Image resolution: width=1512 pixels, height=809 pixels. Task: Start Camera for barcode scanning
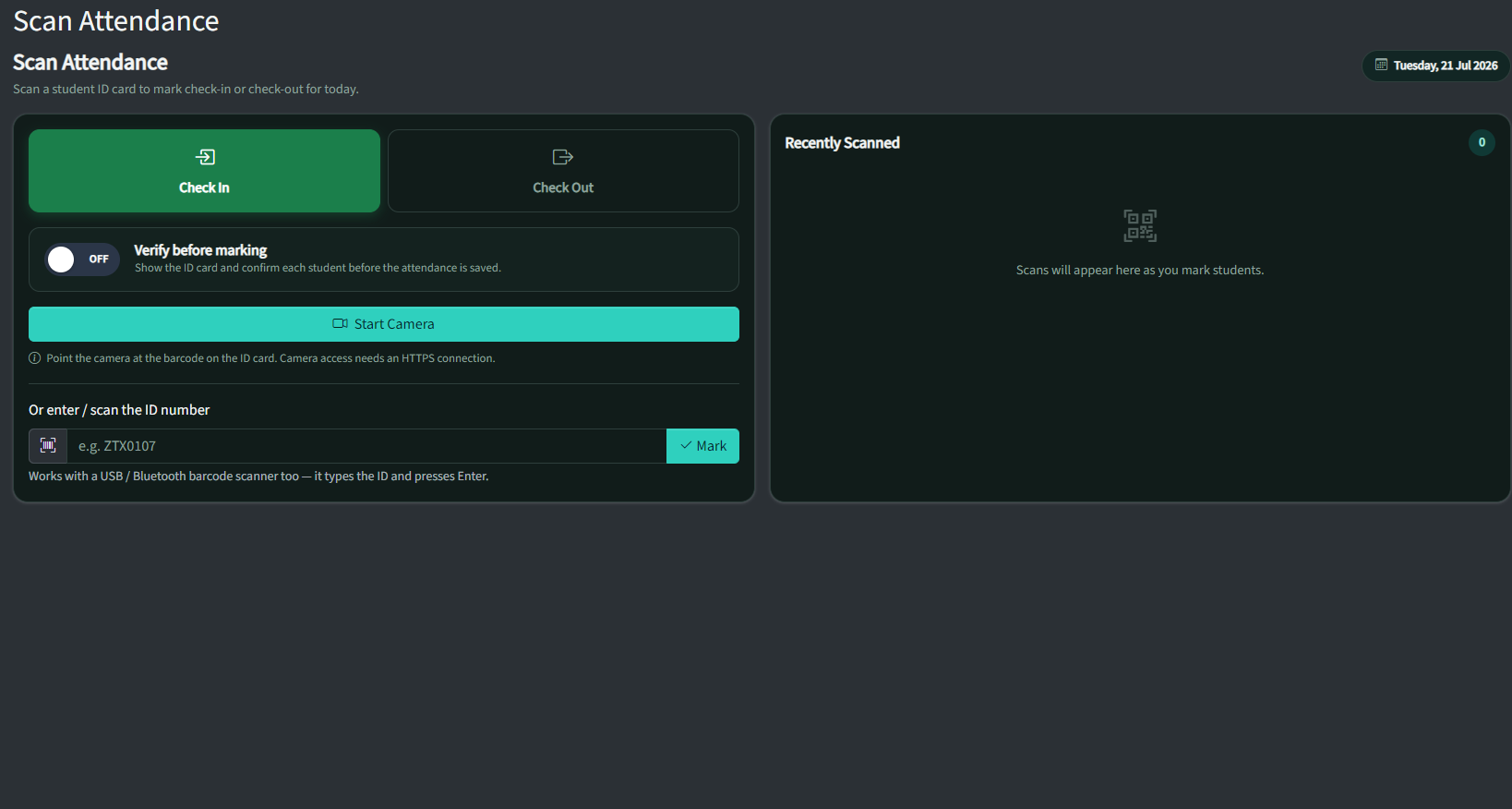pyautogui.click(x=384, y=324)
